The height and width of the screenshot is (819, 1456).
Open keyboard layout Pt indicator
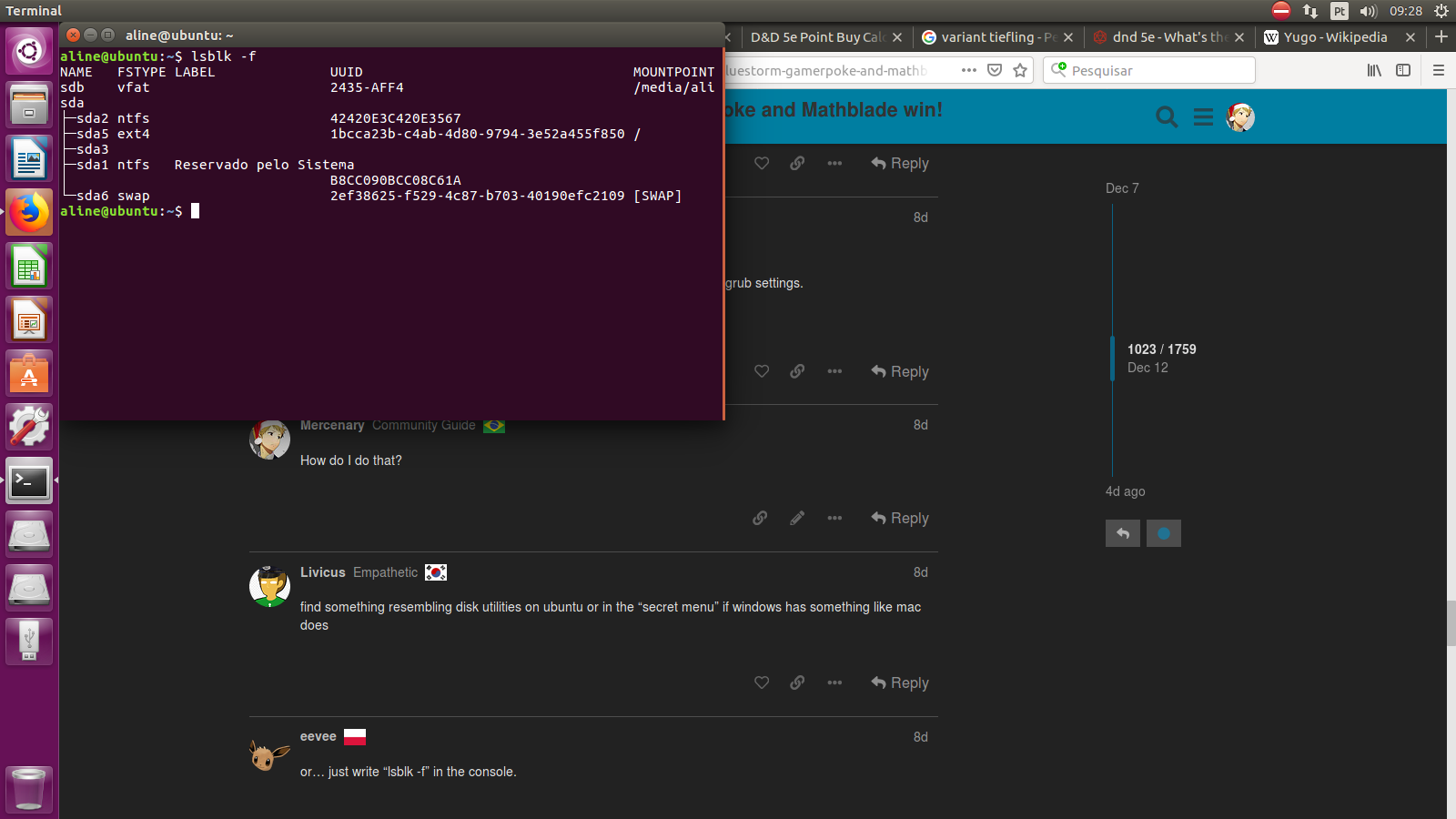(x=1339, y=11)
